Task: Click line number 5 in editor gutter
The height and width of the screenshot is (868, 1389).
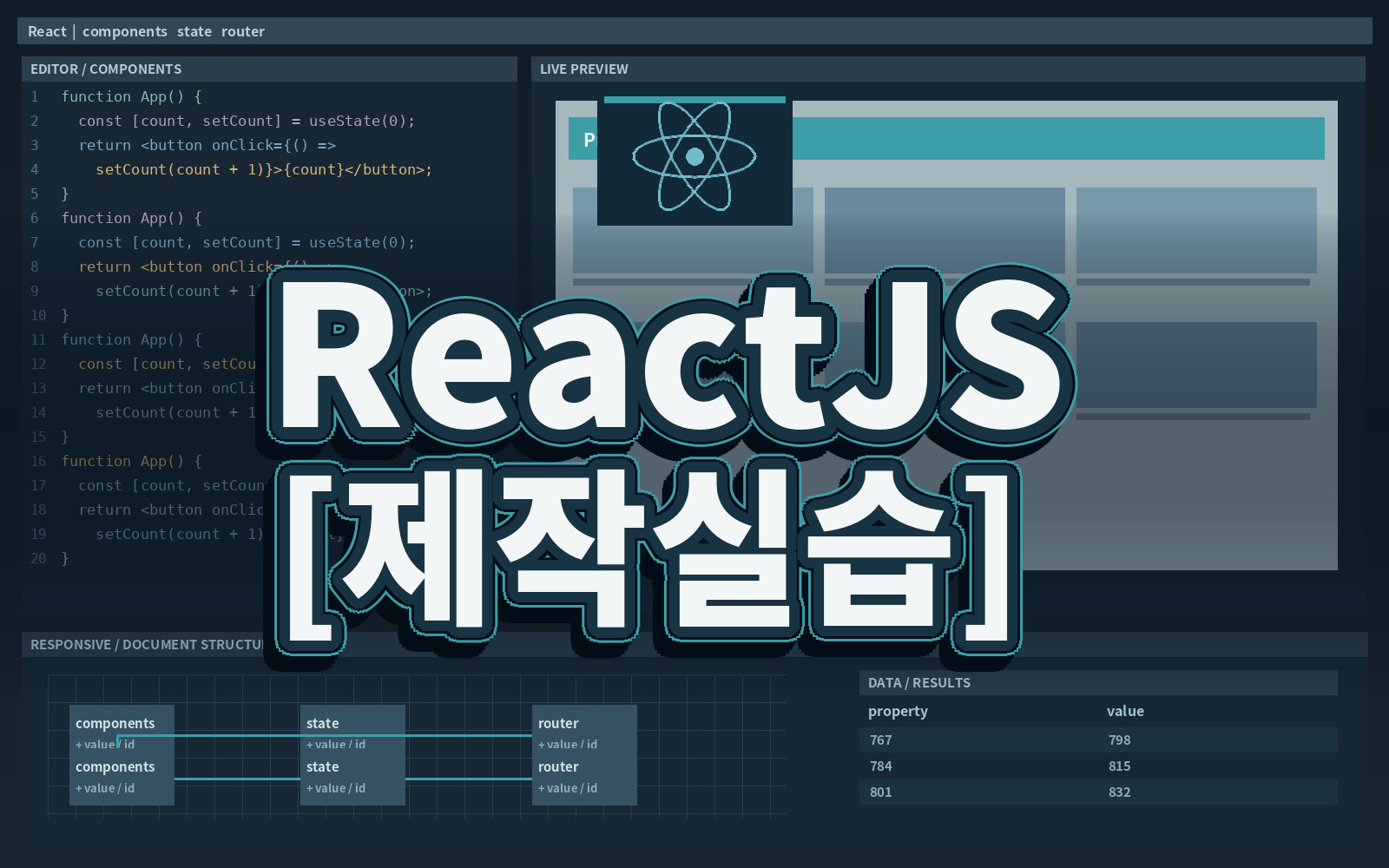Action: (35, 194)
